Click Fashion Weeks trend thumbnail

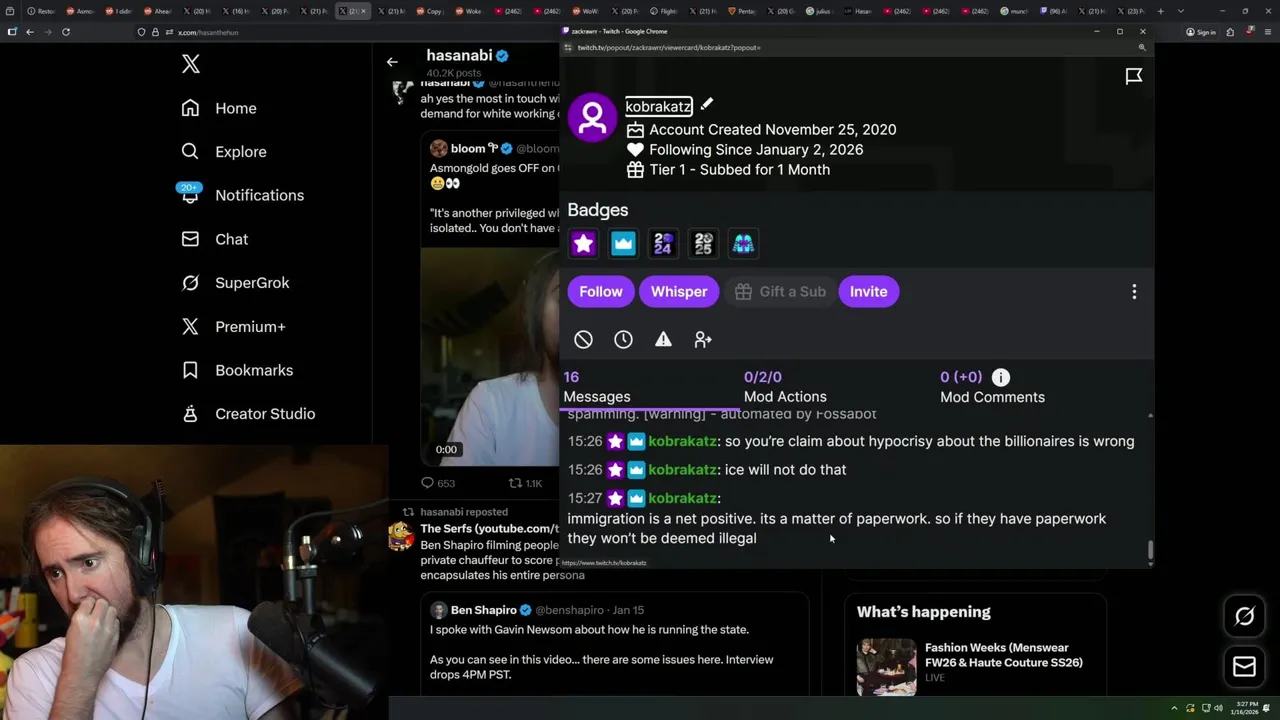tap(886, 667)
